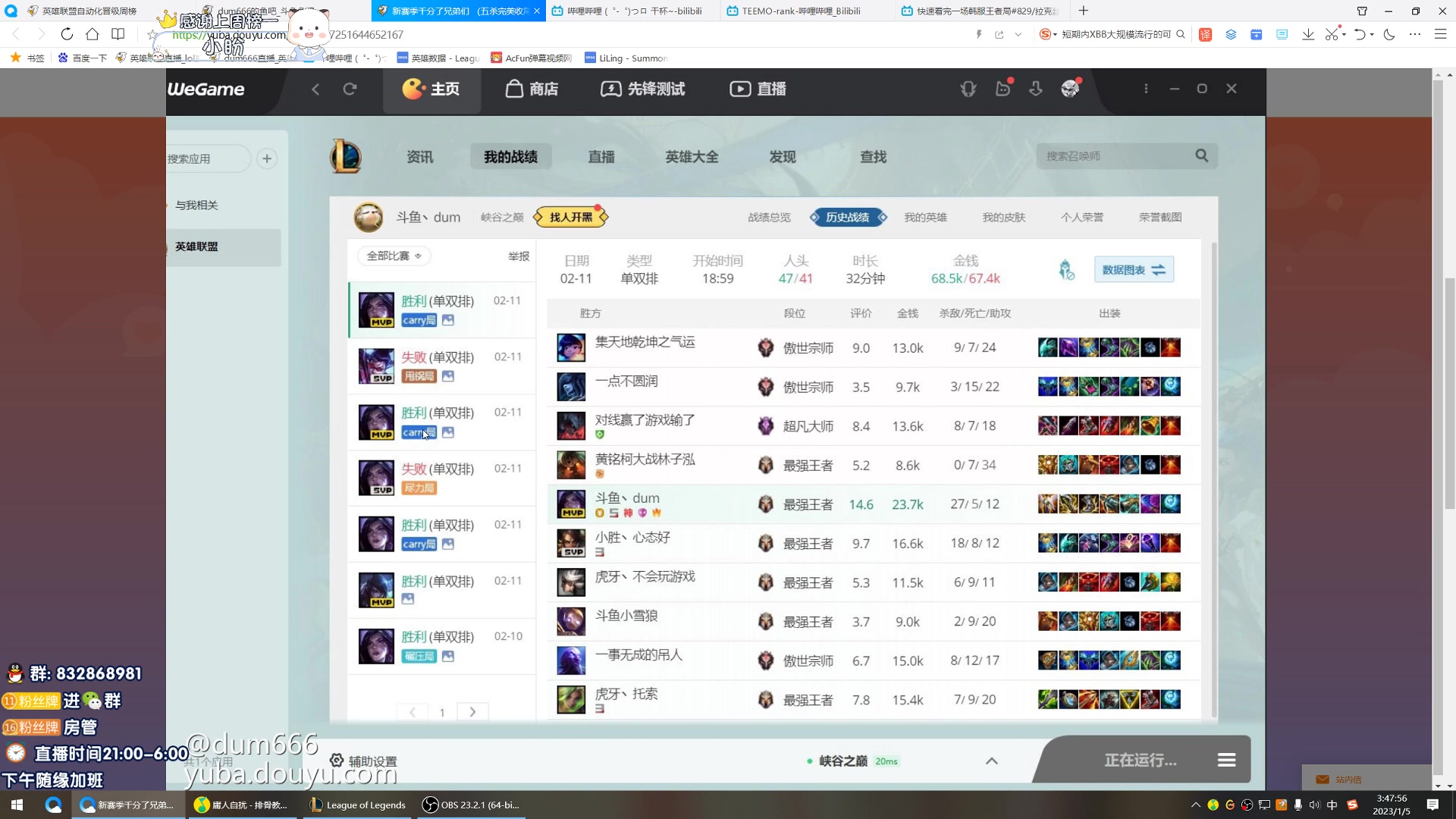The image size is (1456, 819).
Task: Click the browser home icon
Action: (x=93, y=34)
